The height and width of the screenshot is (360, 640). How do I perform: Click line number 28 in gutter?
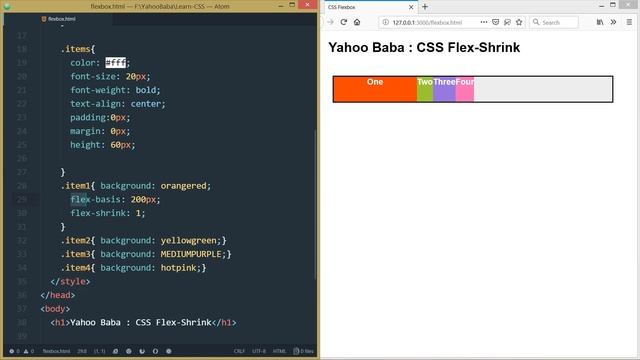click(22, 186)
